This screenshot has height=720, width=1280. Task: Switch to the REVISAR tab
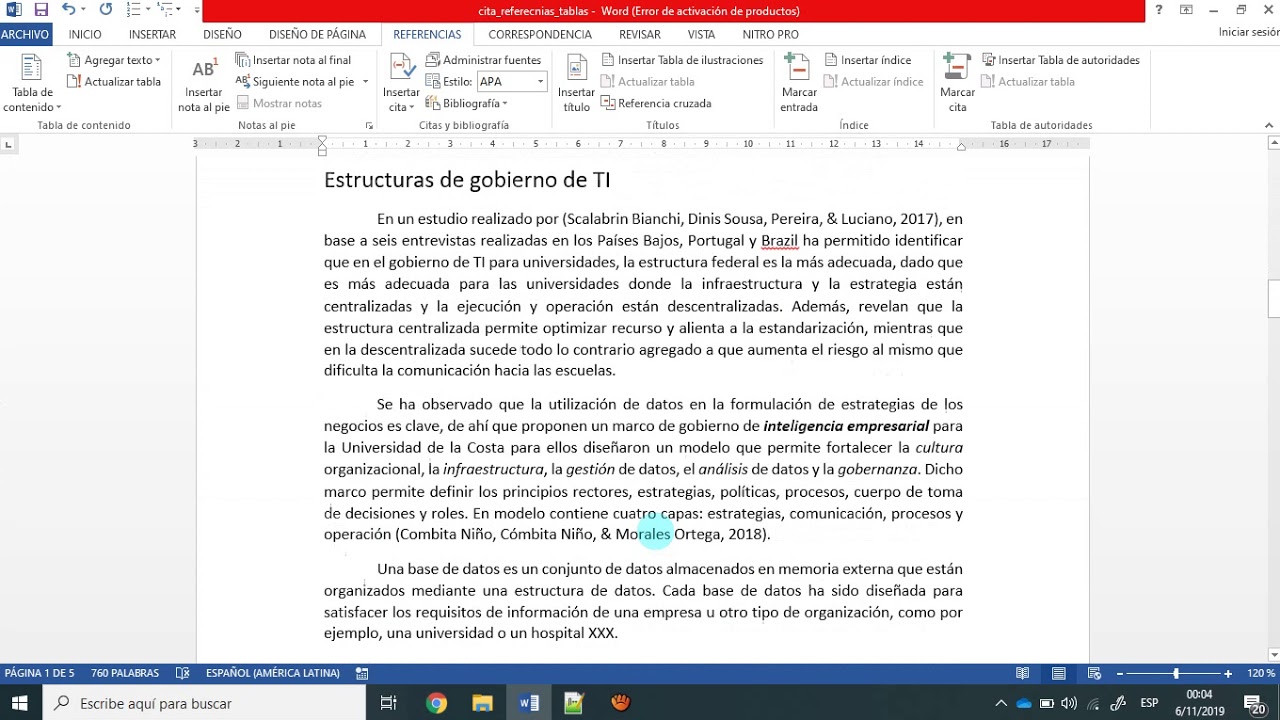click(x=640, y=34)
